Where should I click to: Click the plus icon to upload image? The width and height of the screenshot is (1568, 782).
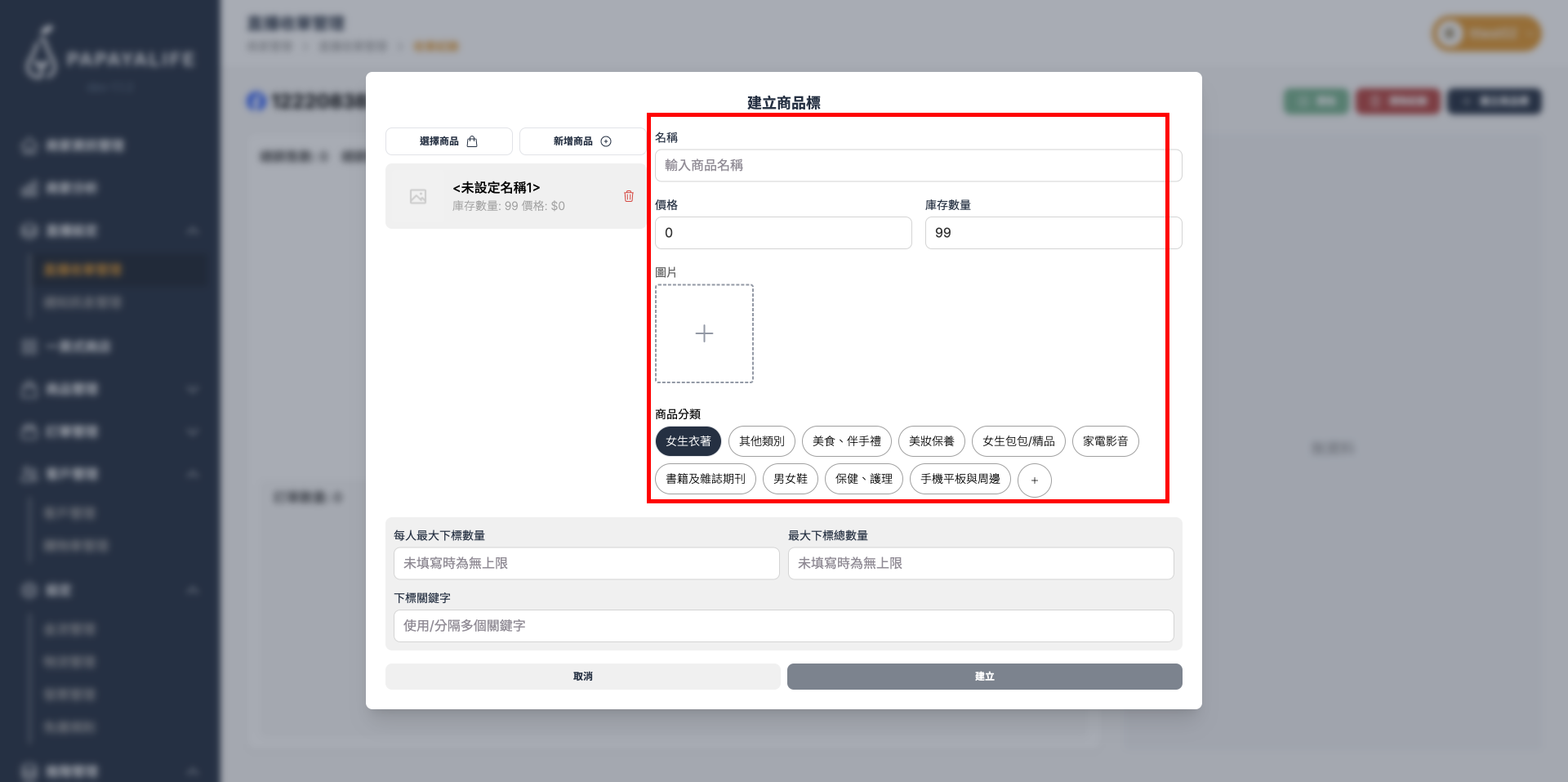tap(704, 333)
